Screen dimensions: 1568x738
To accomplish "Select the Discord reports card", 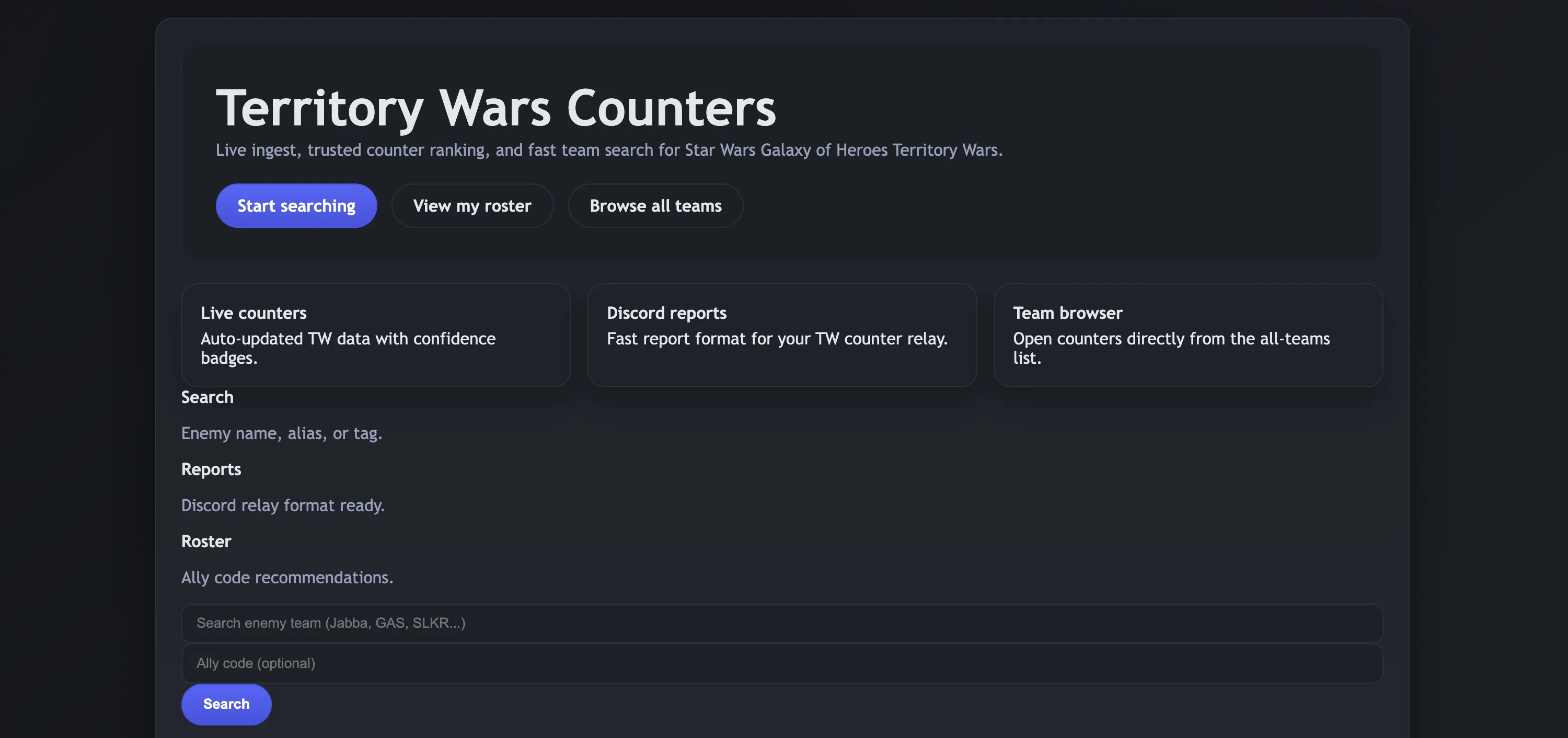I will coord(781,335).
